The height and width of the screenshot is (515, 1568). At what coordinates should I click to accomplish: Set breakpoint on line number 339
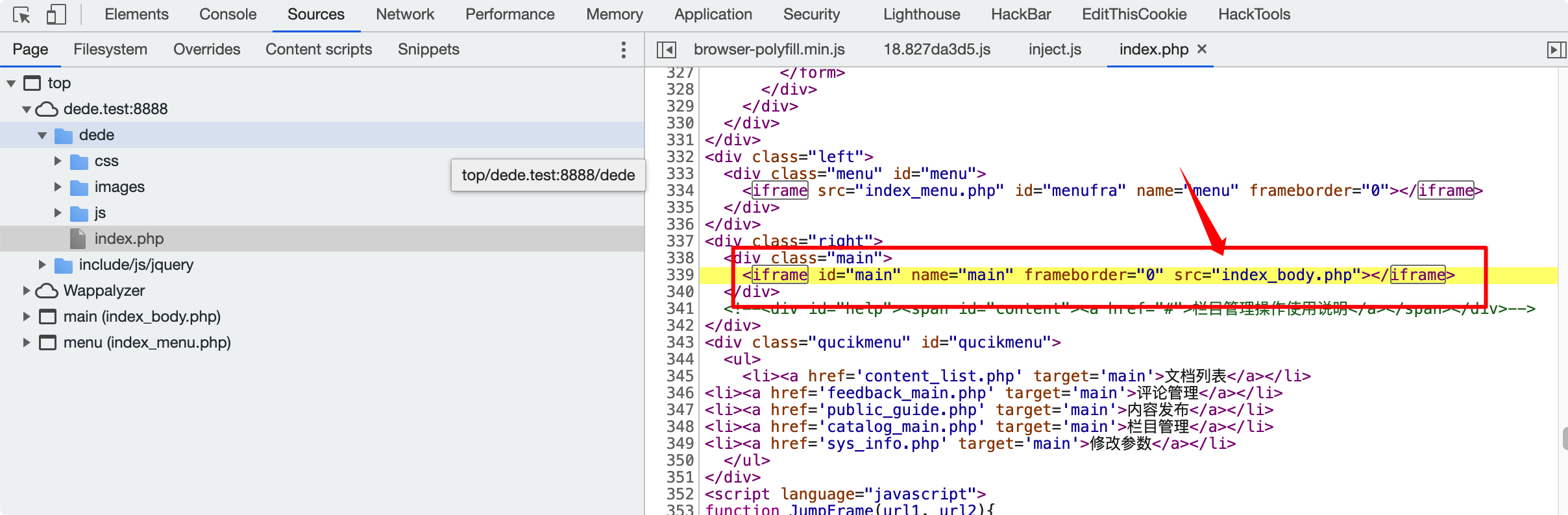680,275
